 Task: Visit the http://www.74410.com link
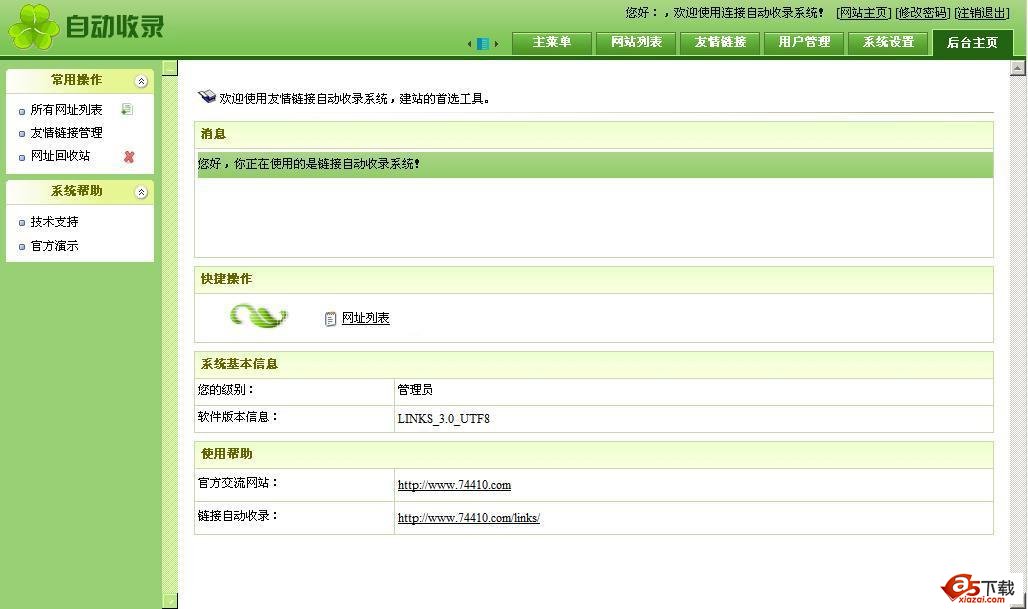tap(454, 485)
